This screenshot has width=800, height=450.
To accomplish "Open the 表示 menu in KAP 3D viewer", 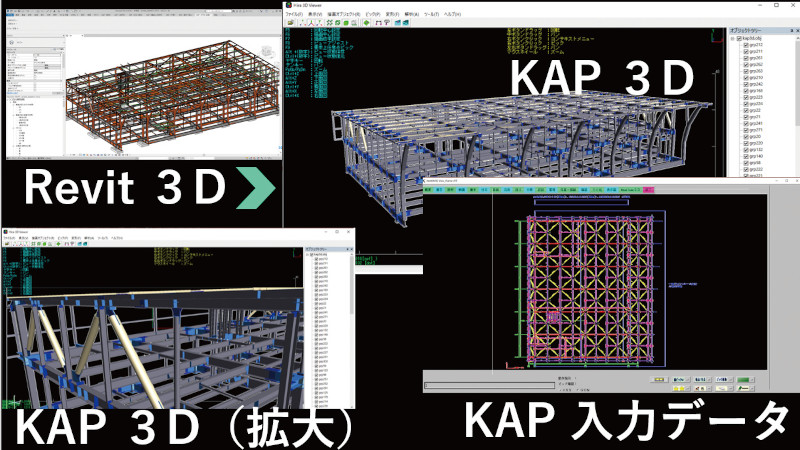I will click(315, 14).
